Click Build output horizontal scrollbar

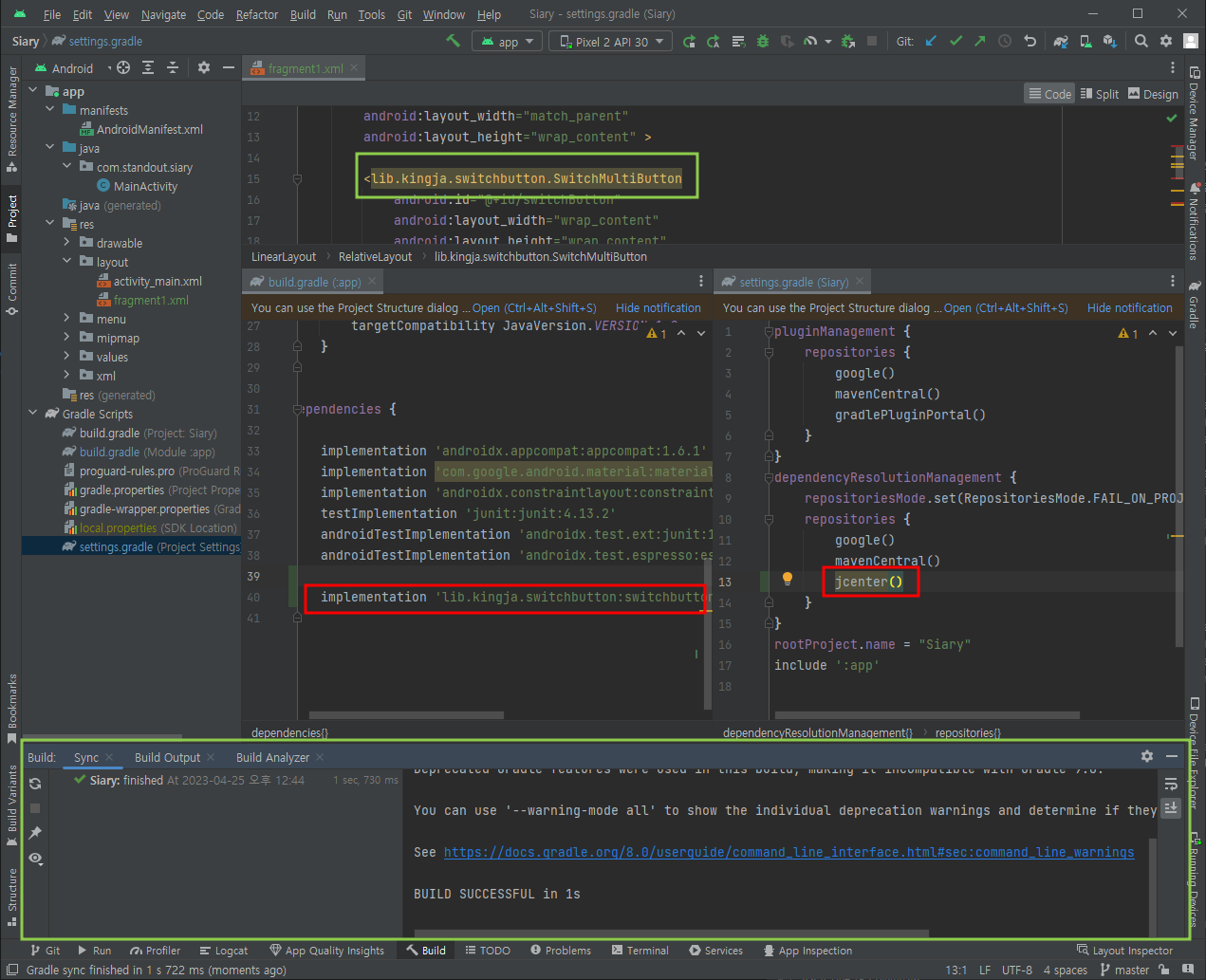[x=671, y=933]
